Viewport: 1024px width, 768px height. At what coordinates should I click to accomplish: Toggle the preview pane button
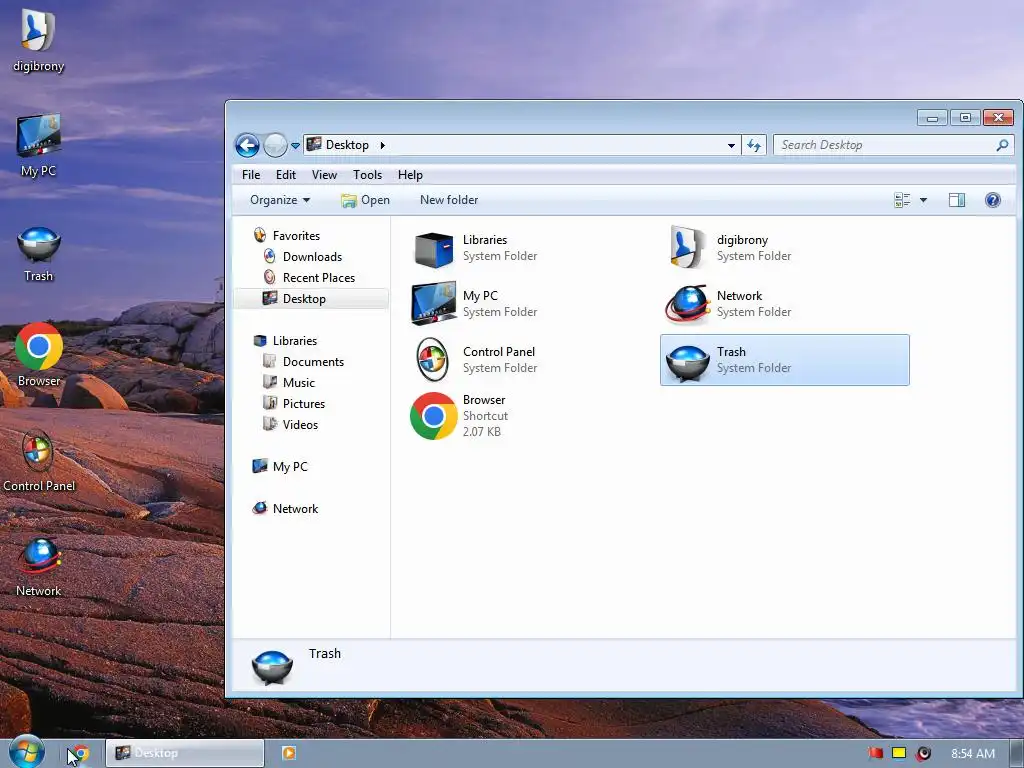pos(957,200)
